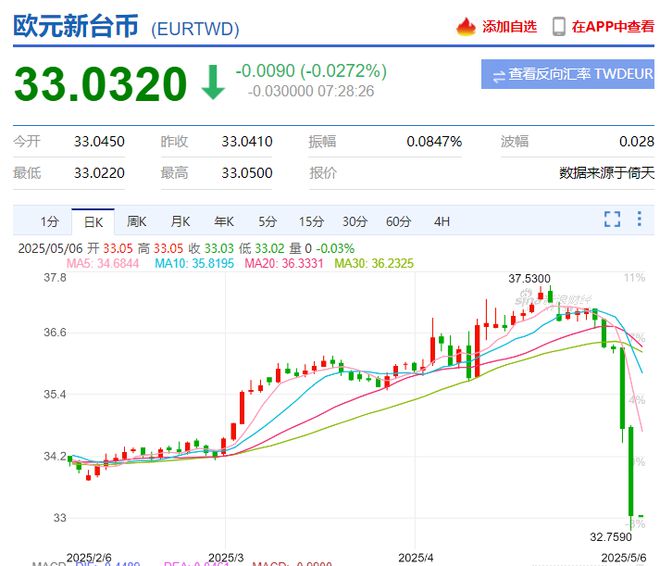This screenshot has width=660, height=566.
Task: Click the 添加自选 link
Action: click(x=509, y=27)
